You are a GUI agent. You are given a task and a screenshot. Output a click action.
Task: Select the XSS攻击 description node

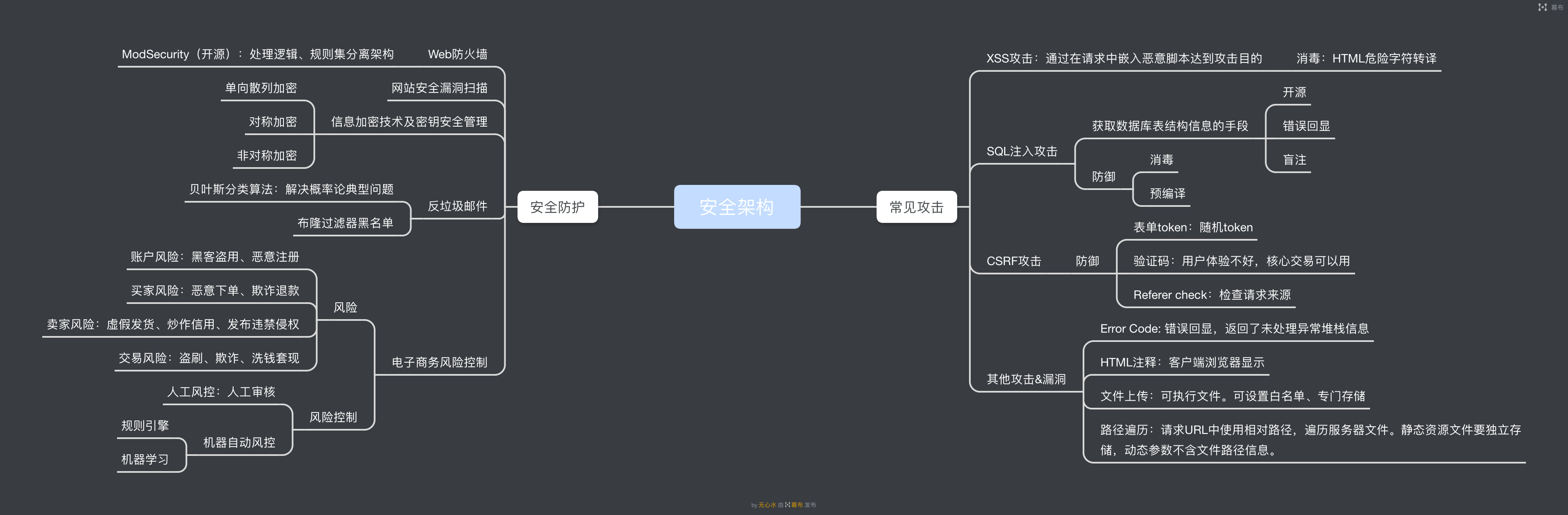click(x=1124, y=58)
